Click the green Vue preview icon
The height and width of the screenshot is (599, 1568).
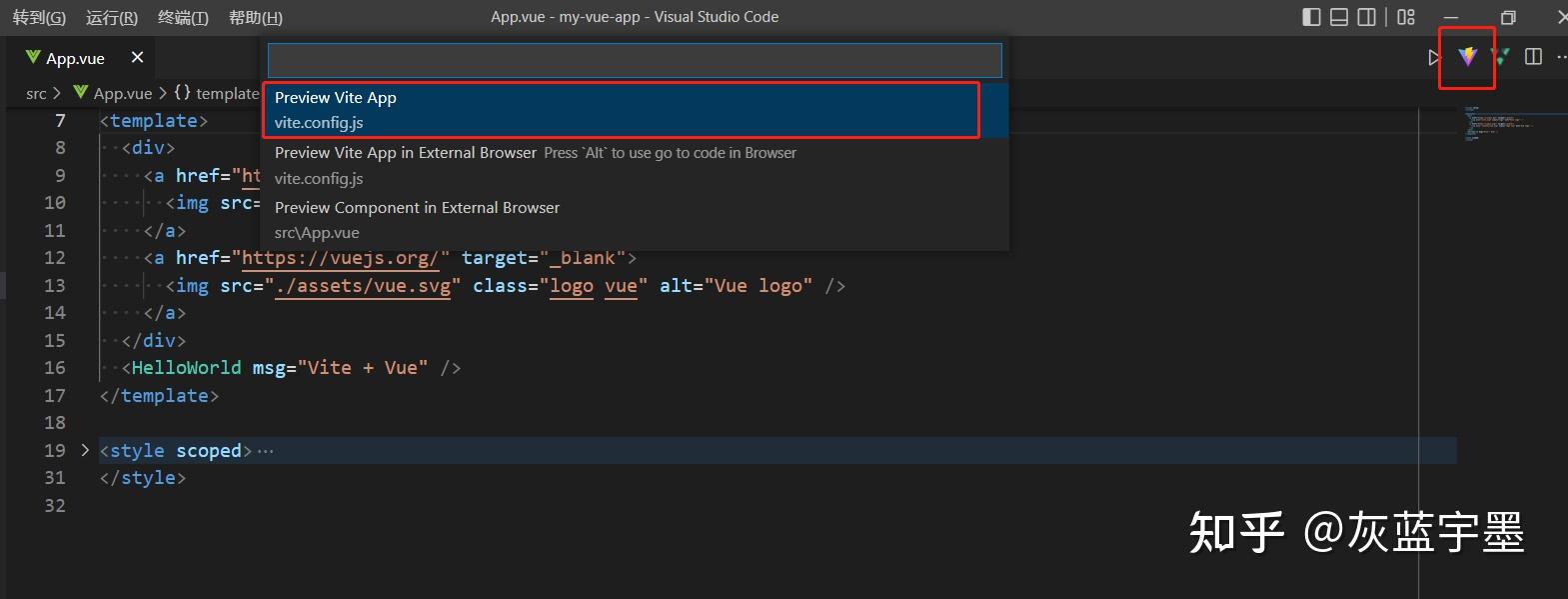point(1501,57)
